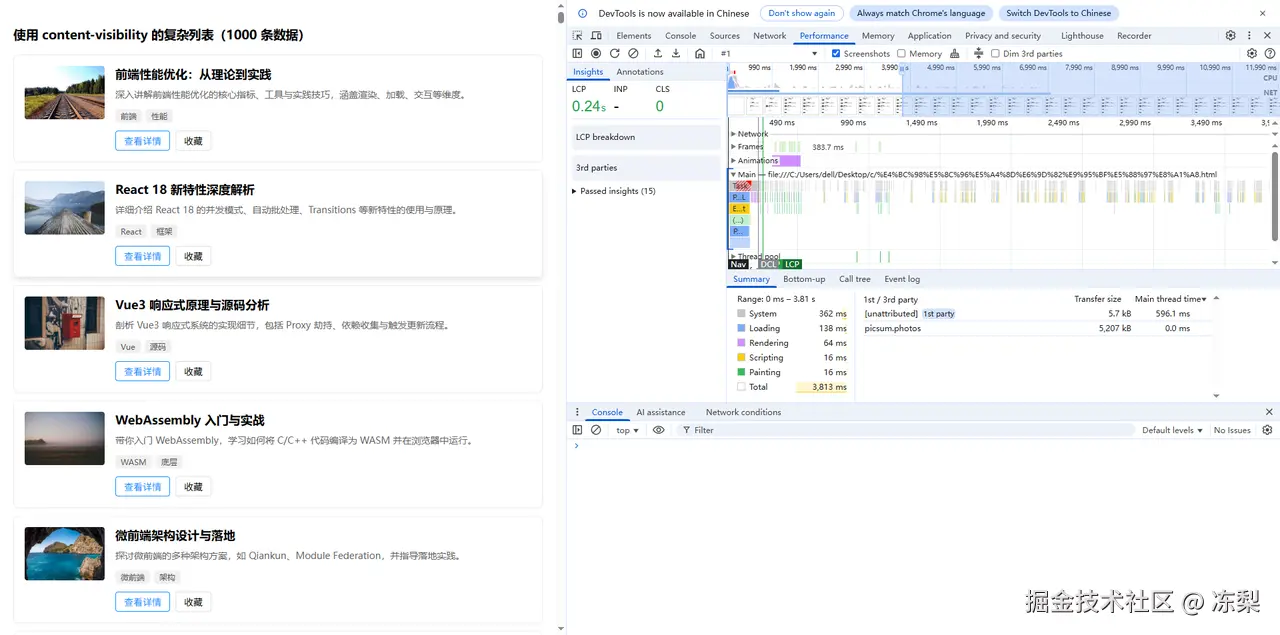Open the AI assistance drawer tab
The width and height of the screenshot is (1280, 635).
[x=661, y=412]
